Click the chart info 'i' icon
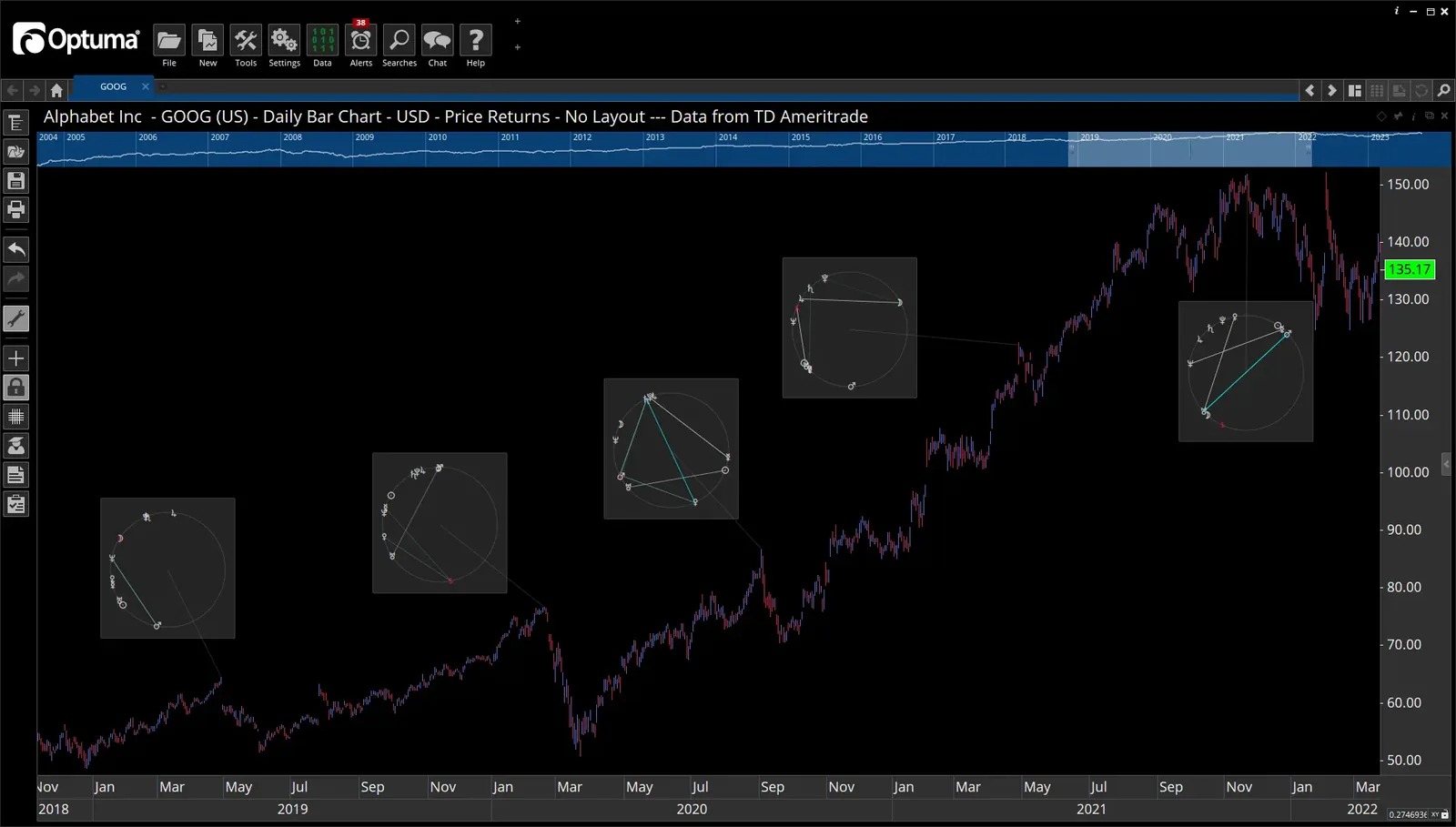 [x=1413, y=116]
